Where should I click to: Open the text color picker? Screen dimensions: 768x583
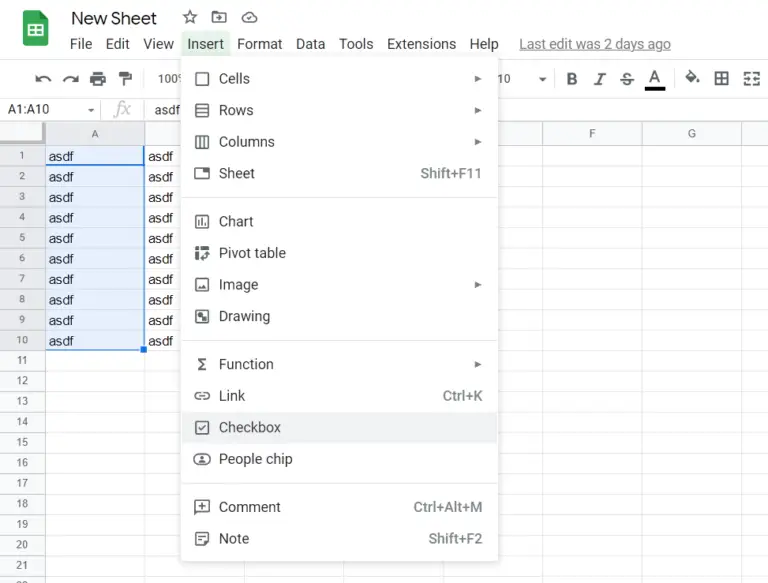click(655, 79)
